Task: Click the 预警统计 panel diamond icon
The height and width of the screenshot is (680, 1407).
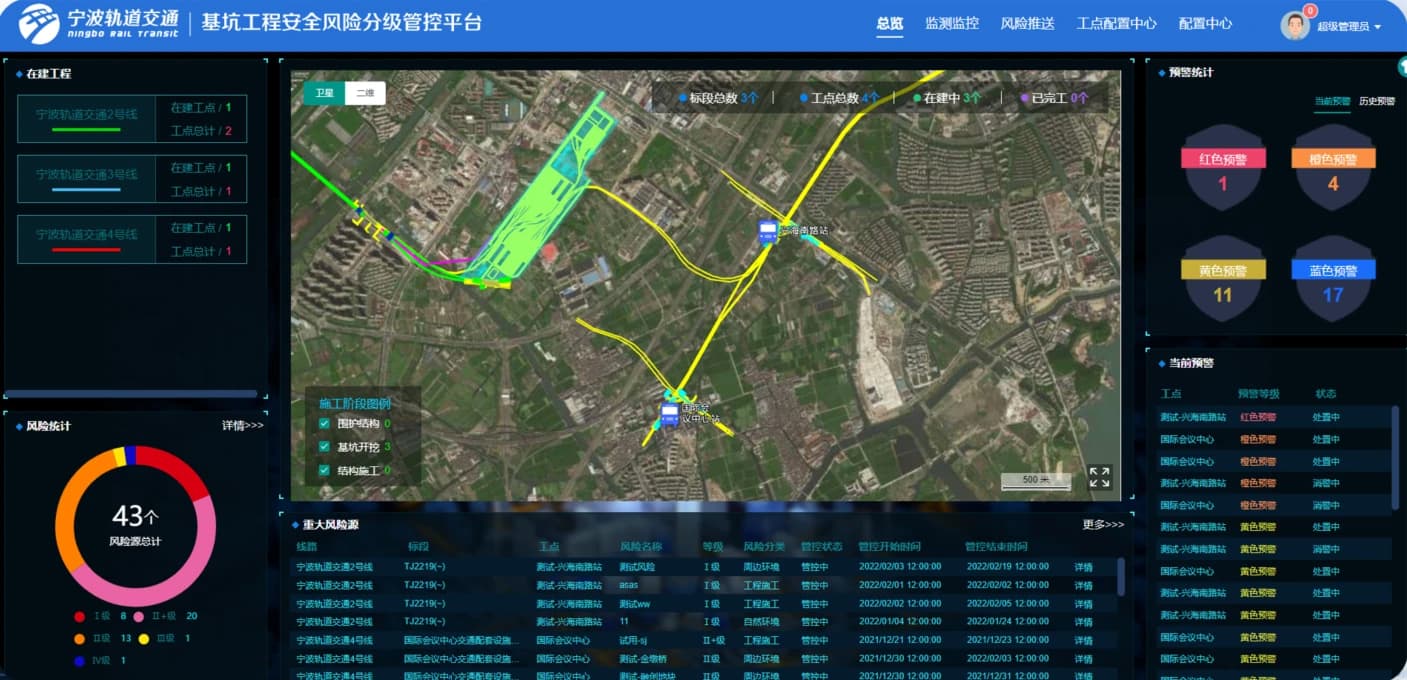Action: pos(1161,72)
